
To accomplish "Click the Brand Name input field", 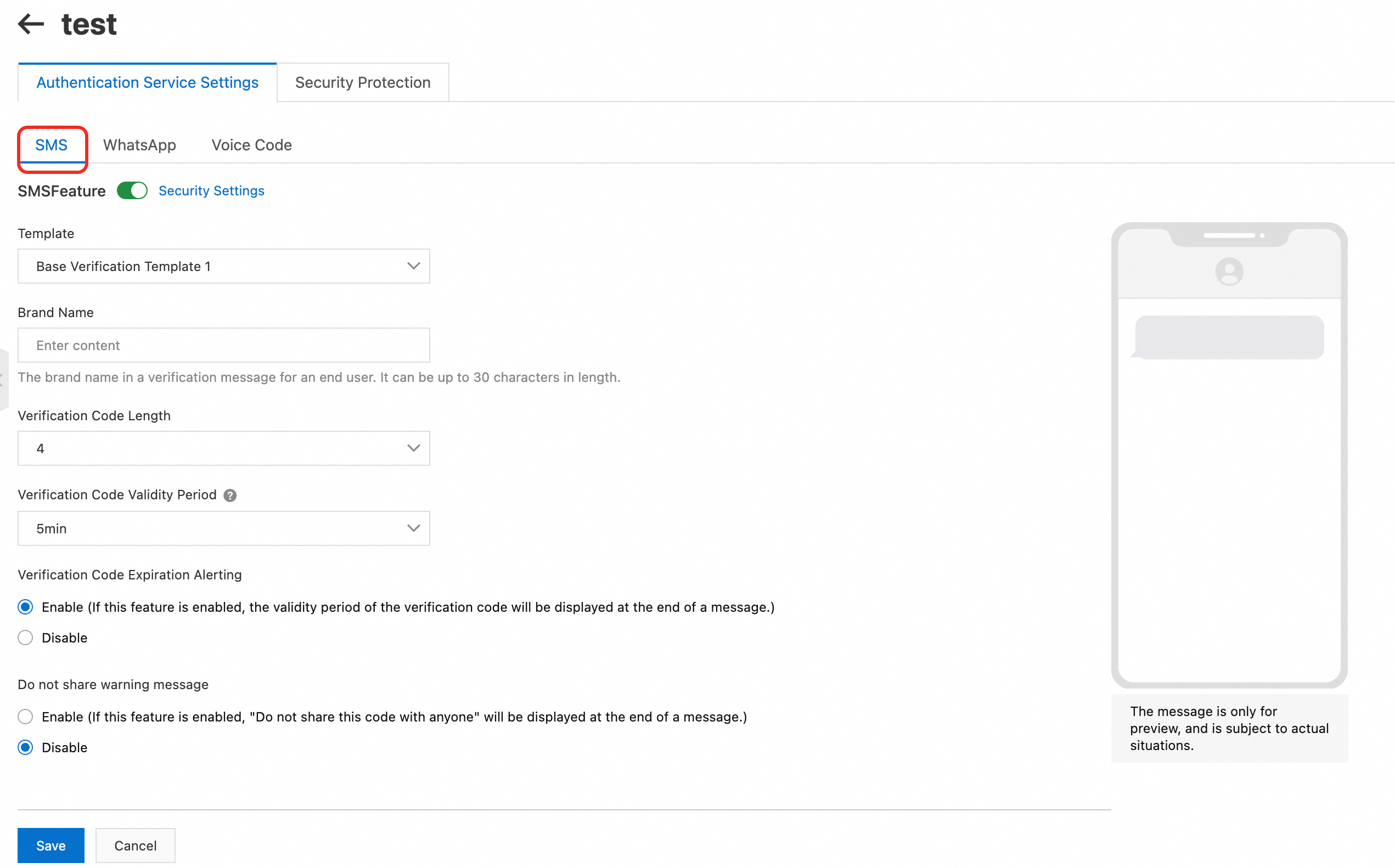I will (x=223, y=345).
